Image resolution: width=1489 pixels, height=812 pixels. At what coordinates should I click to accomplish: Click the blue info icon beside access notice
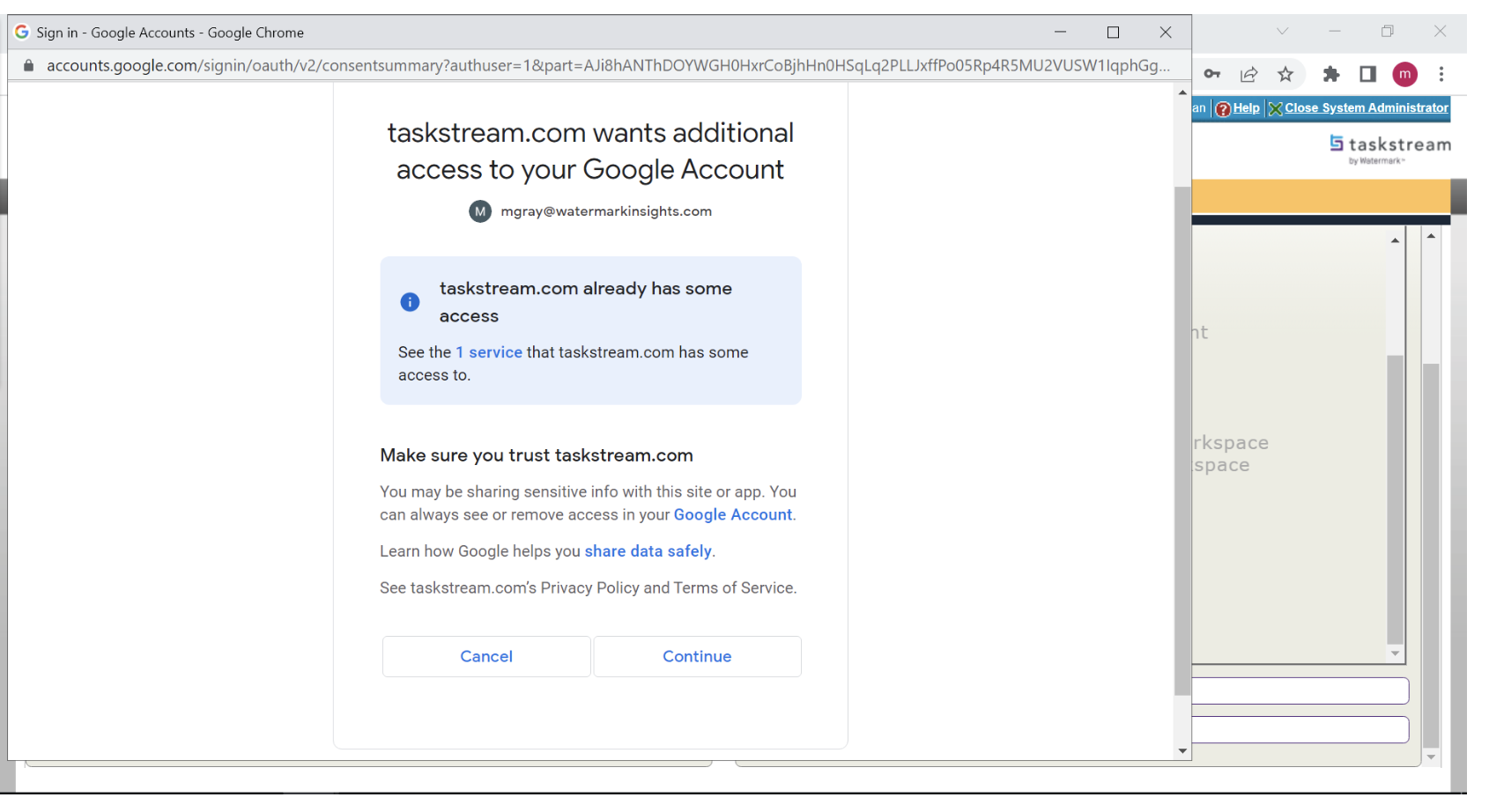410,302
